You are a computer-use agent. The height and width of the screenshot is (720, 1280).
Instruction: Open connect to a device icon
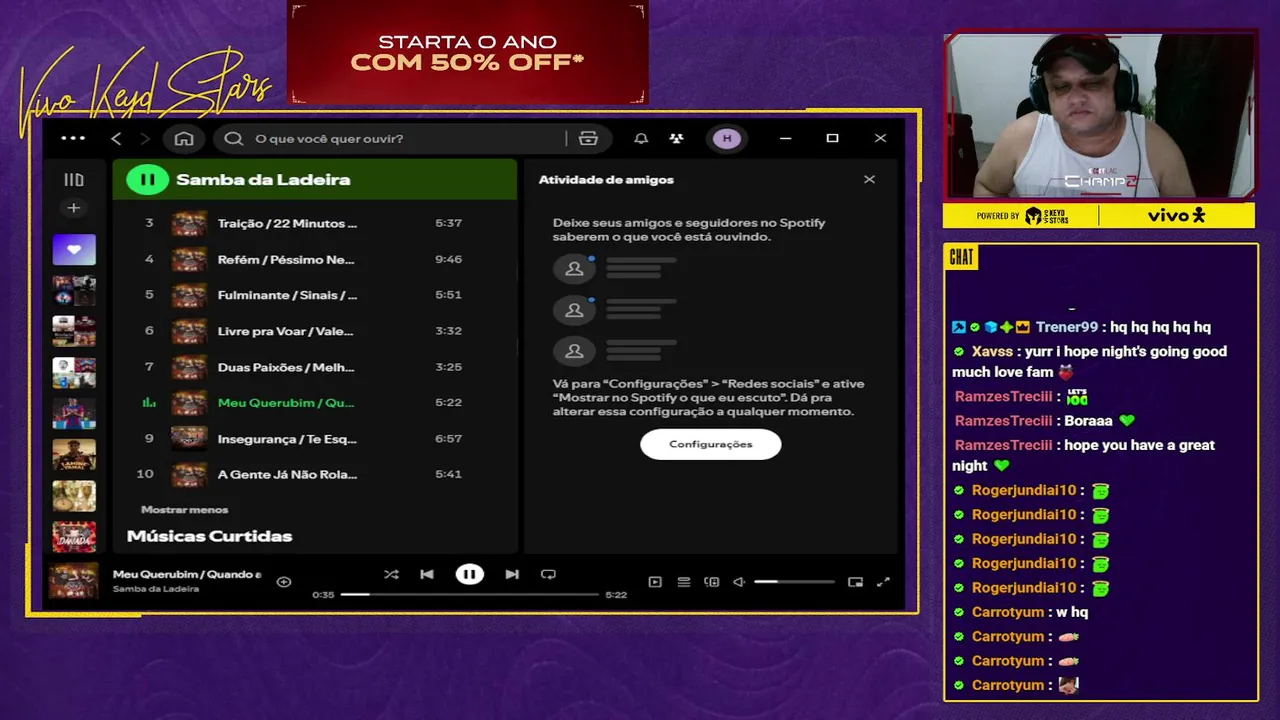(712, 581)
